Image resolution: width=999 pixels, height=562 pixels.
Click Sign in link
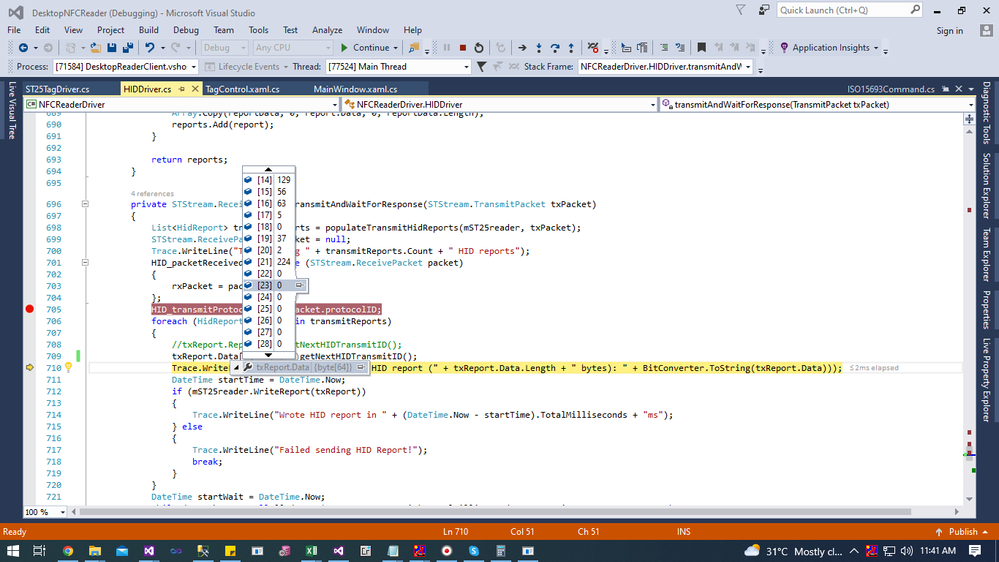(949, 31)
